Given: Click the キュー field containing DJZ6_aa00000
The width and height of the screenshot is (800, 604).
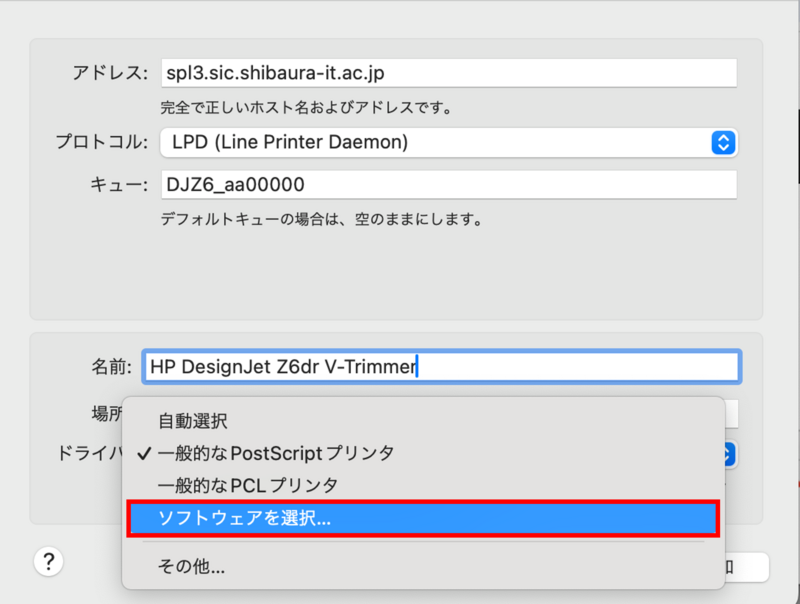Looking at the screenshot, I should 448,185.
